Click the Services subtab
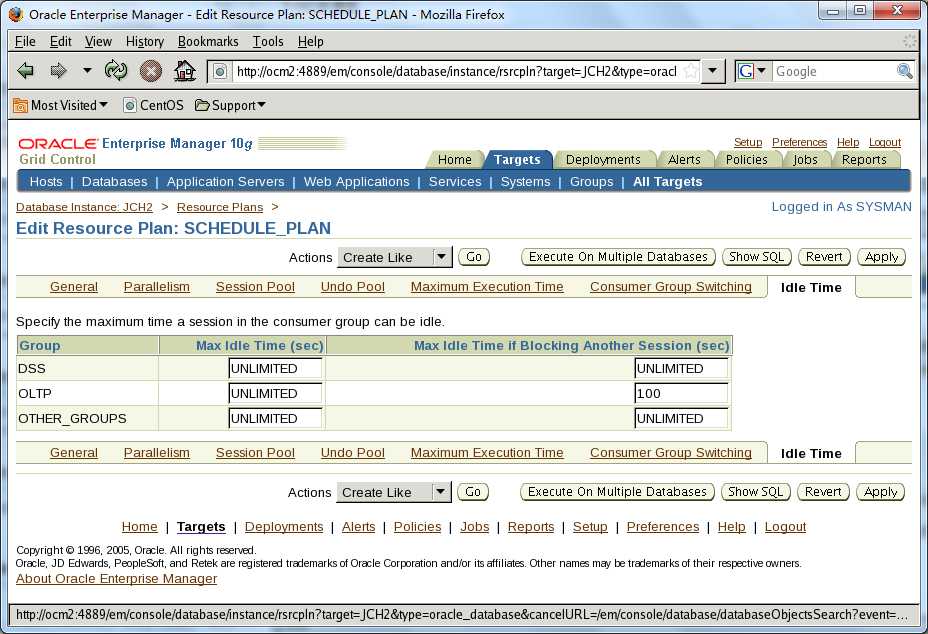This screenshot has height=634, width=928. click(455, 182)
